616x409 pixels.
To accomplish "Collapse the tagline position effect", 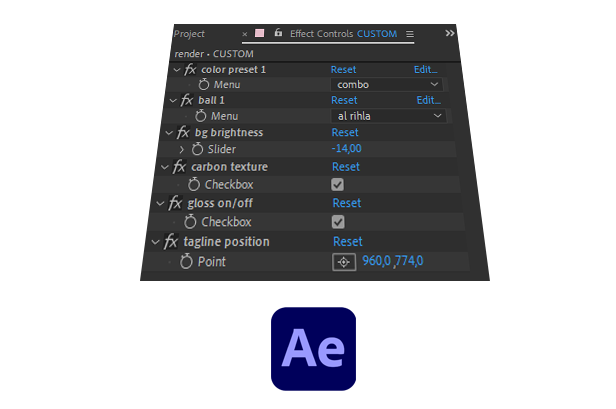I will (x=155, y=242).
